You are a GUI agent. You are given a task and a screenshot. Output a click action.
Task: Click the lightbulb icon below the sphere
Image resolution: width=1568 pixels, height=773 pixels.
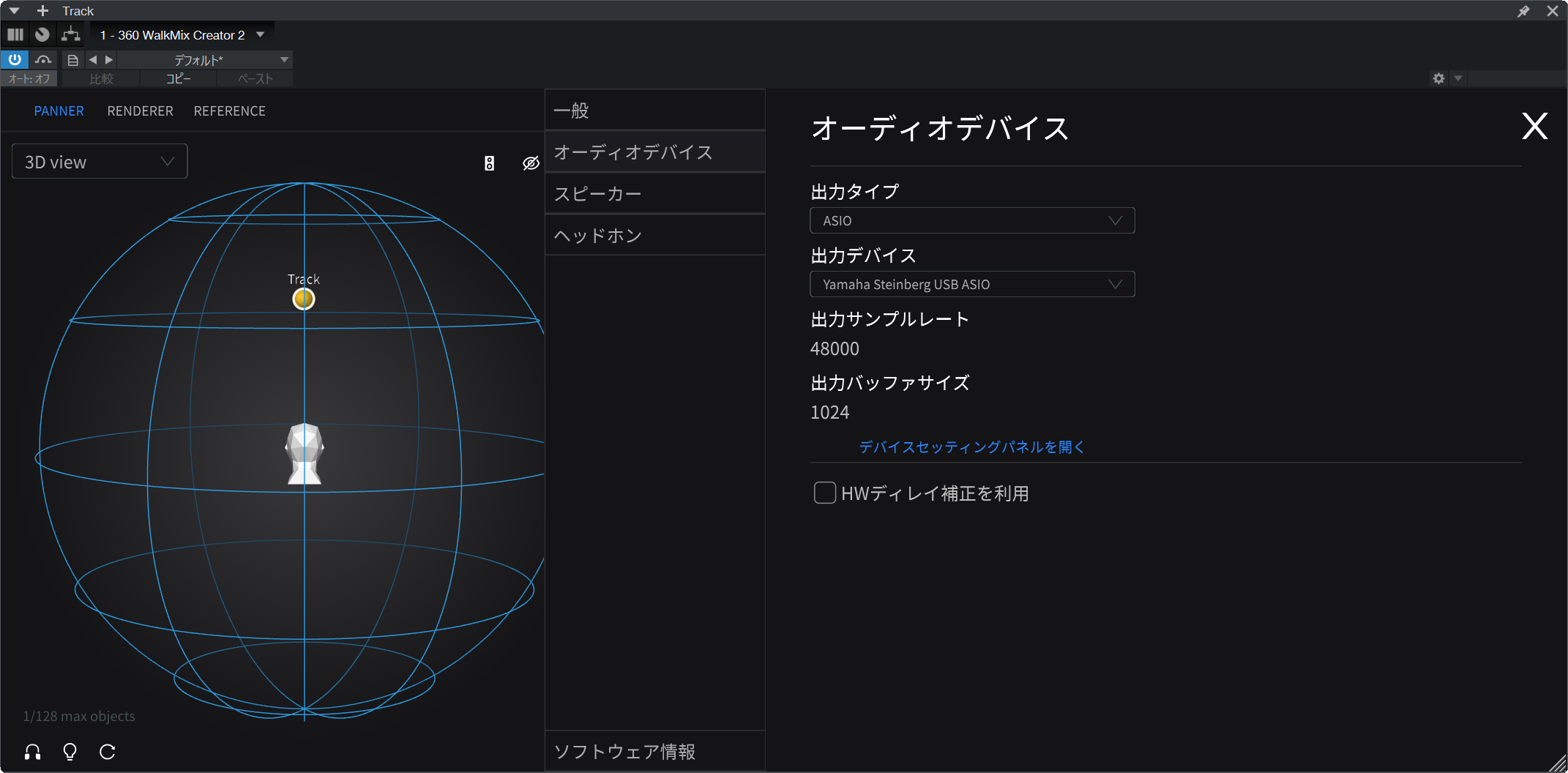pyautogui.click(x=70, y=752)
